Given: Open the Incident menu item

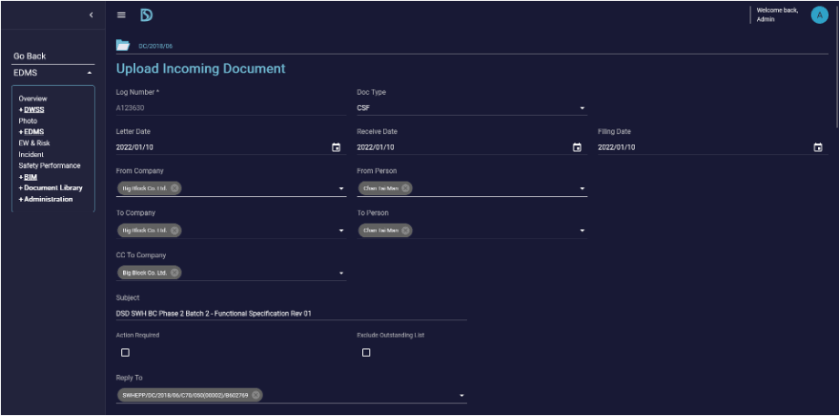Looking at the screenshot, I should click(x=31, y=155).
